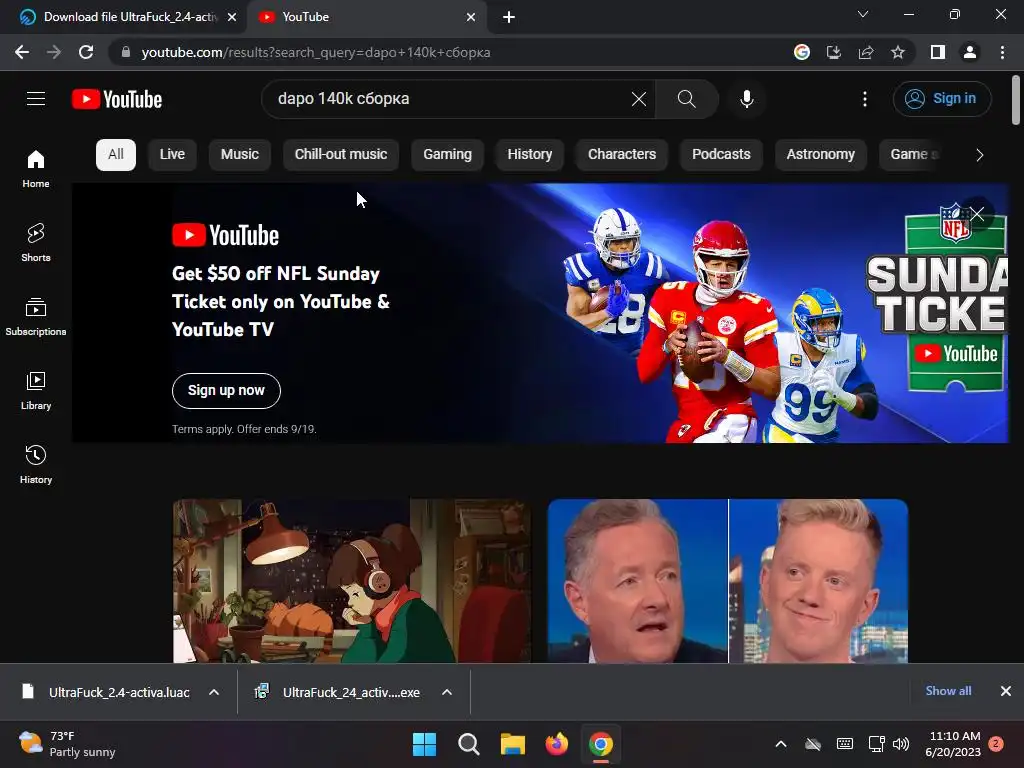Click the magnifier search button

pos(686,99)
